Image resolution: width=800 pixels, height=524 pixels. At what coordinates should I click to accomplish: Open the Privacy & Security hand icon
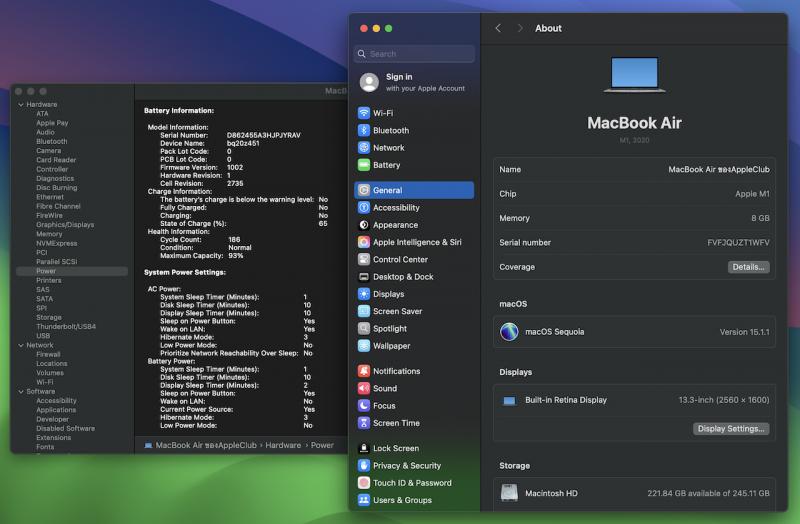[x=364, y=465]
